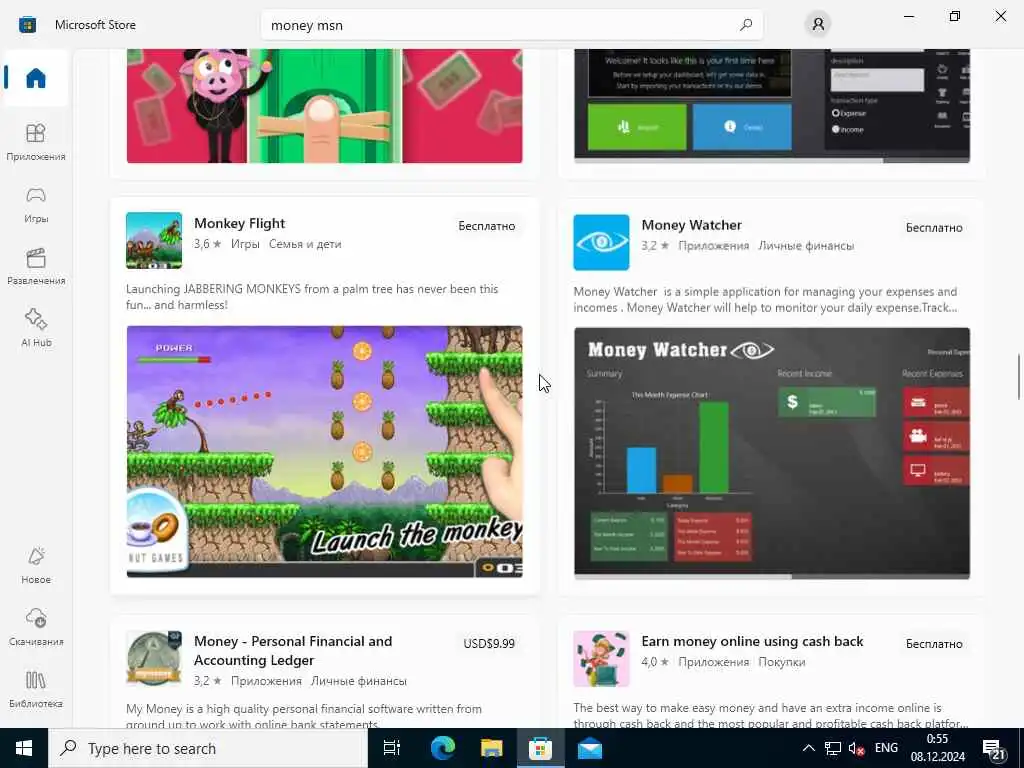Click Покупки category under Earn money
The image size is (1024, 768).
(782, 662)
